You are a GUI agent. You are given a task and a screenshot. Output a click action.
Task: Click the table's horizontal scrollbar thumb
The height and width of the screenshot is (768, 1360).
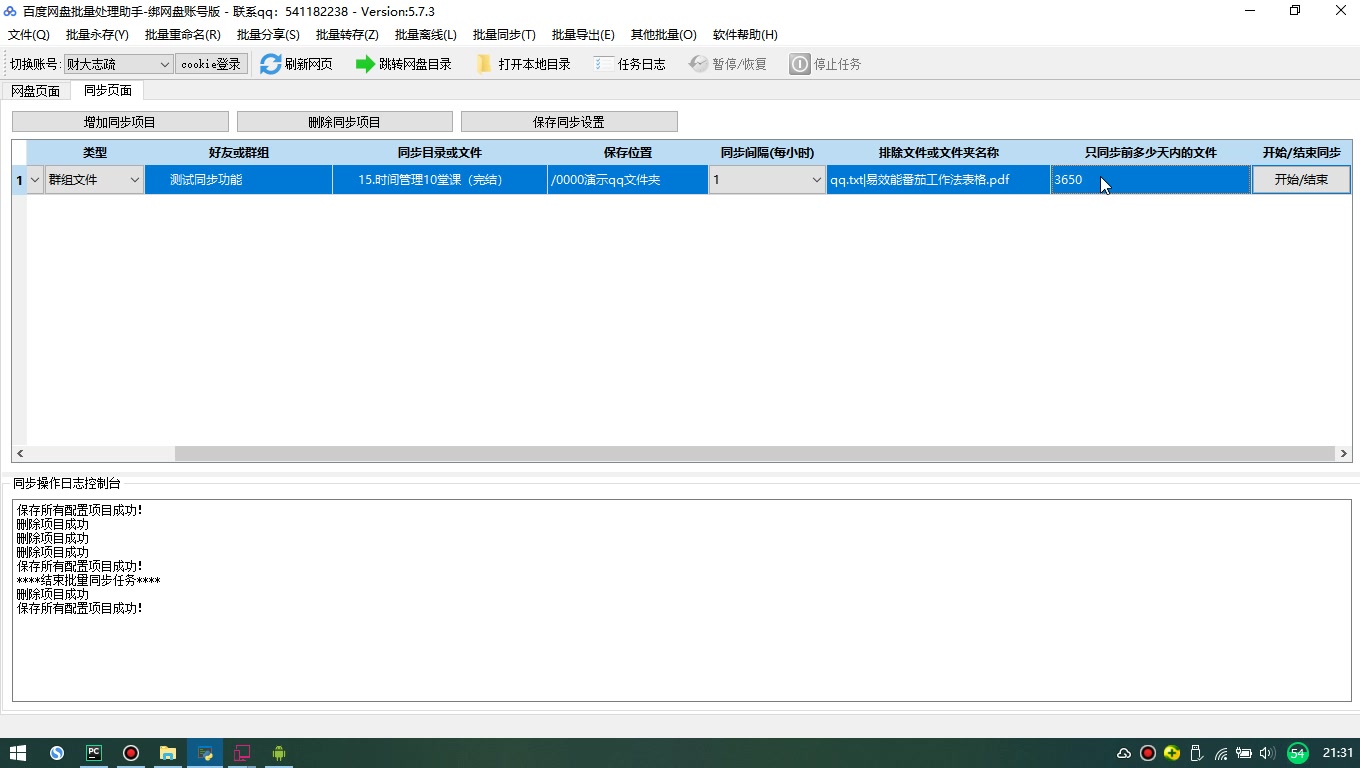[x=755, y=454]
